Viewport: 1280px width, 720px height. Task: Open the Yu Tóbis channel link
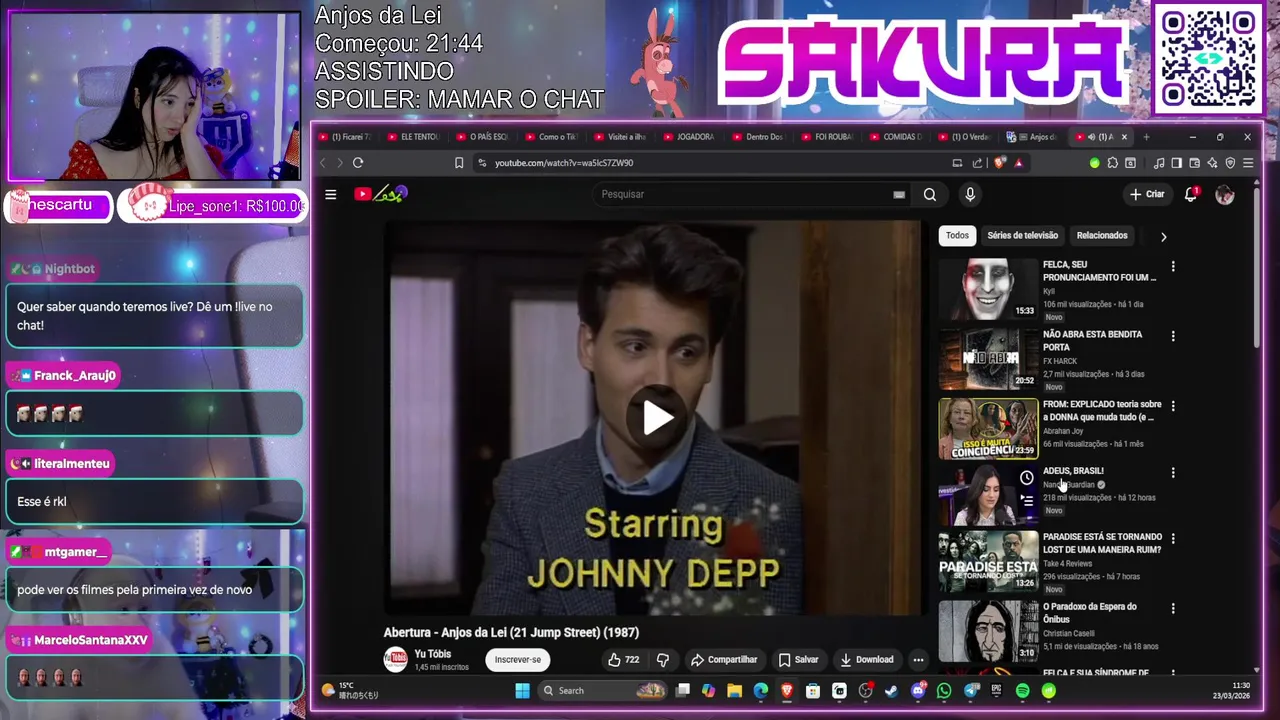pos(432,654)
